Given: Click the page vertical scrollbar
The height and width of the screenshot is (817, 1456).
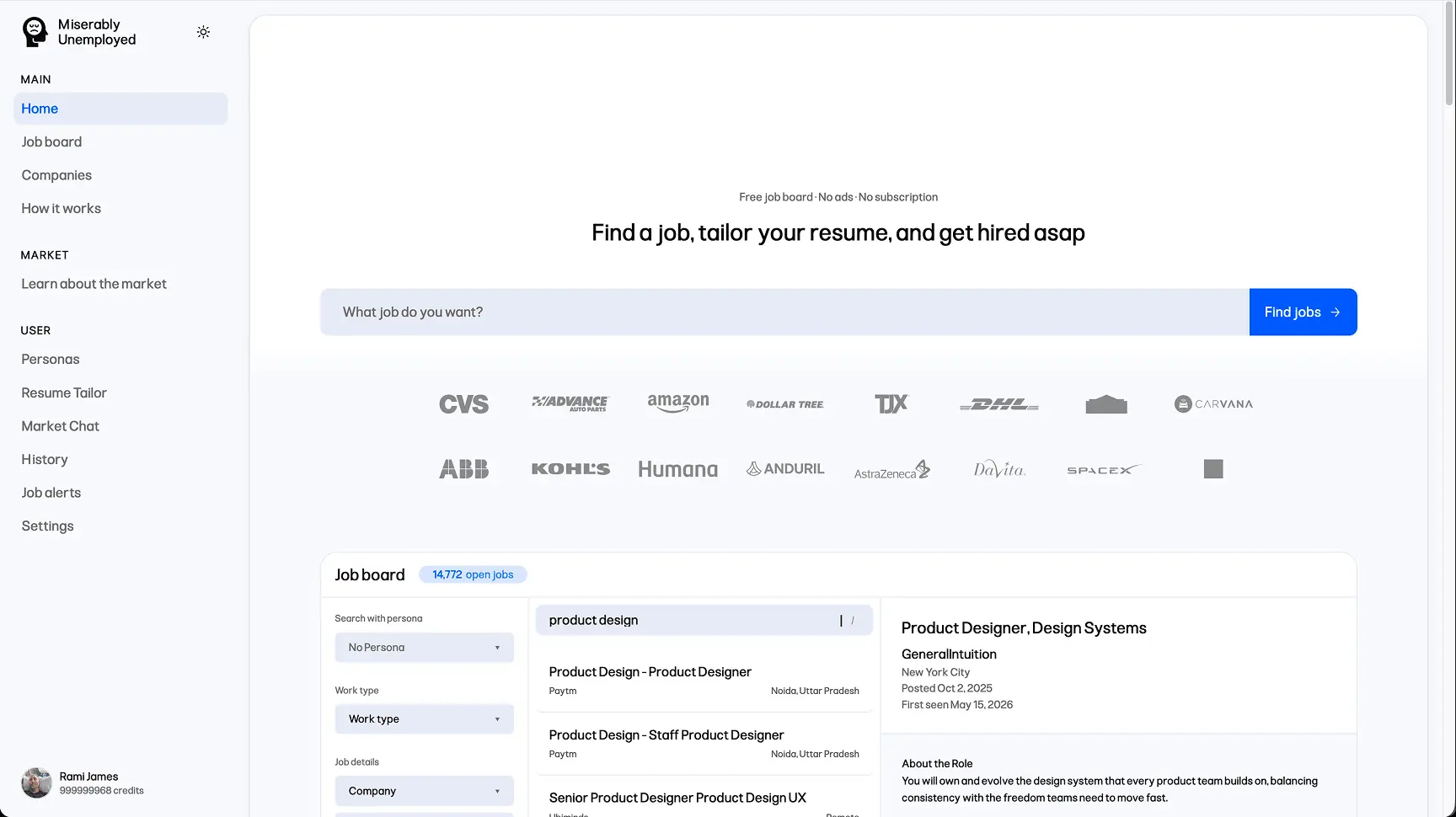Looking at the screenshot, I should click(x=1449, y=54).
